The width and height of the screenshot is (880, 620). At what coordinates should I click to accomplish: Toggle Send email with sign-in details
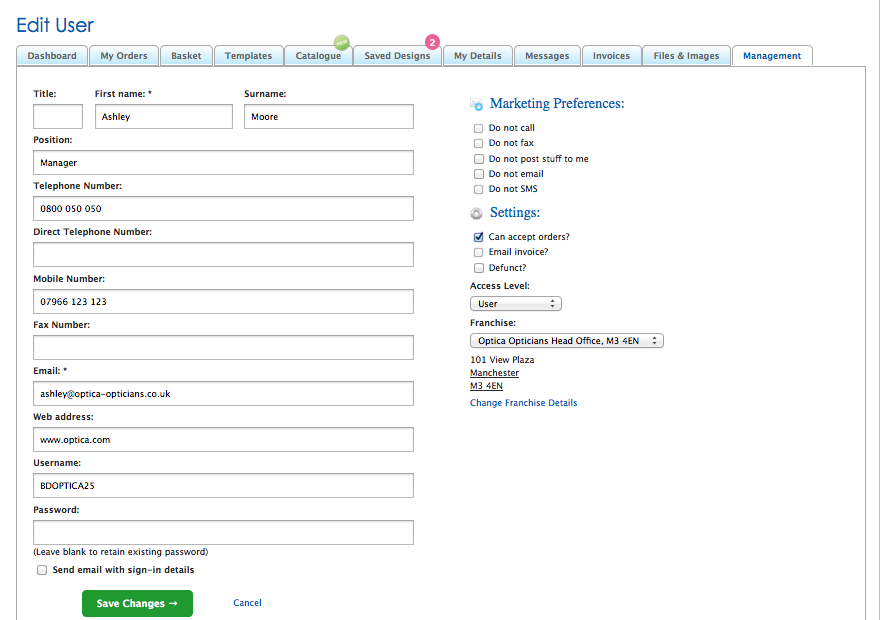[x=41, y=569]
